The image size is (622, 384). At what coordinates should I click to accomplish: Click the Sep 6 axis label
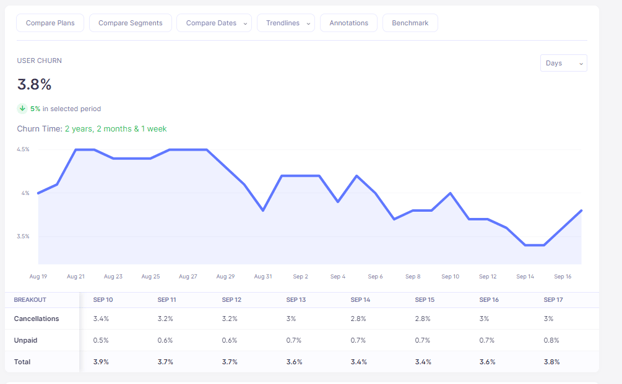pyautogui.click(x=375, y=276)
